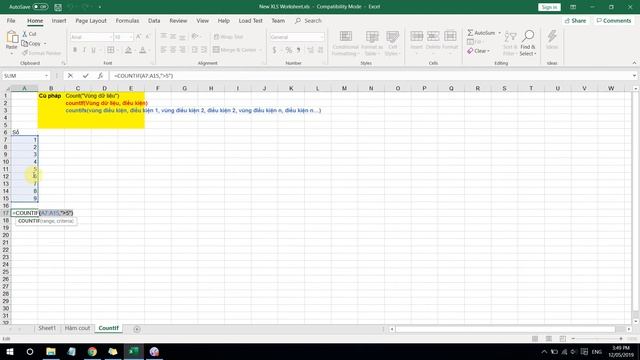The width and height of the screenshot is (640, 360).
Task: Open Cortana search circle on taskbar
Action: [x=30, y=351]
